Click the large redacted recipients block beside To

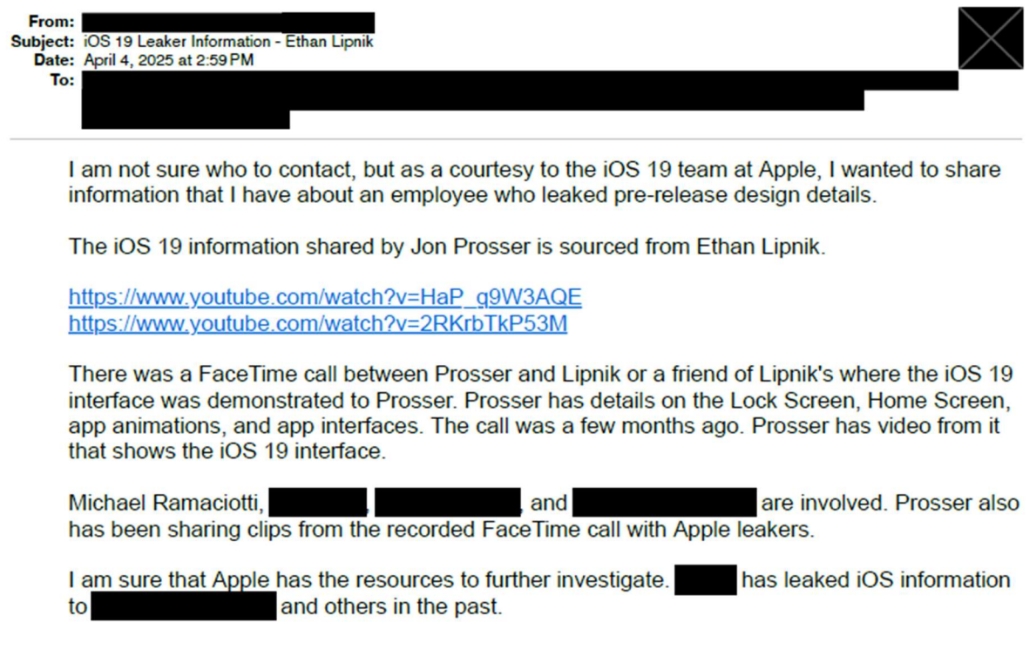tap(520, 100)
